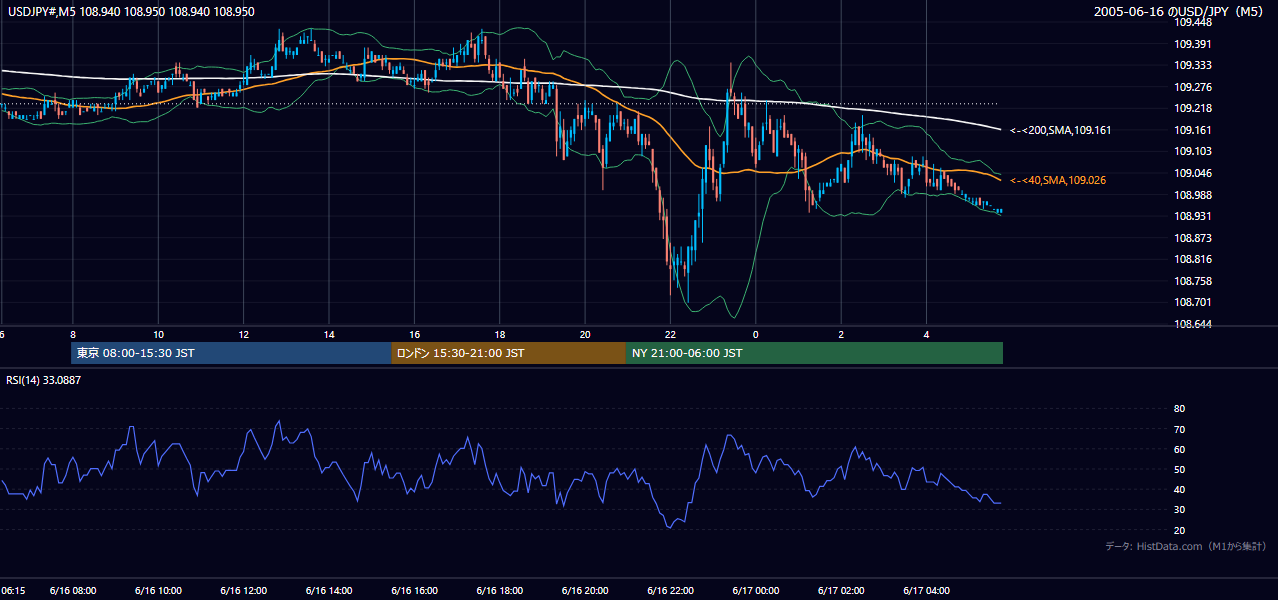Click the time axis label 6/16 10:00
The width and height of the screenshot is (1278, 600).
pos(158,591)
